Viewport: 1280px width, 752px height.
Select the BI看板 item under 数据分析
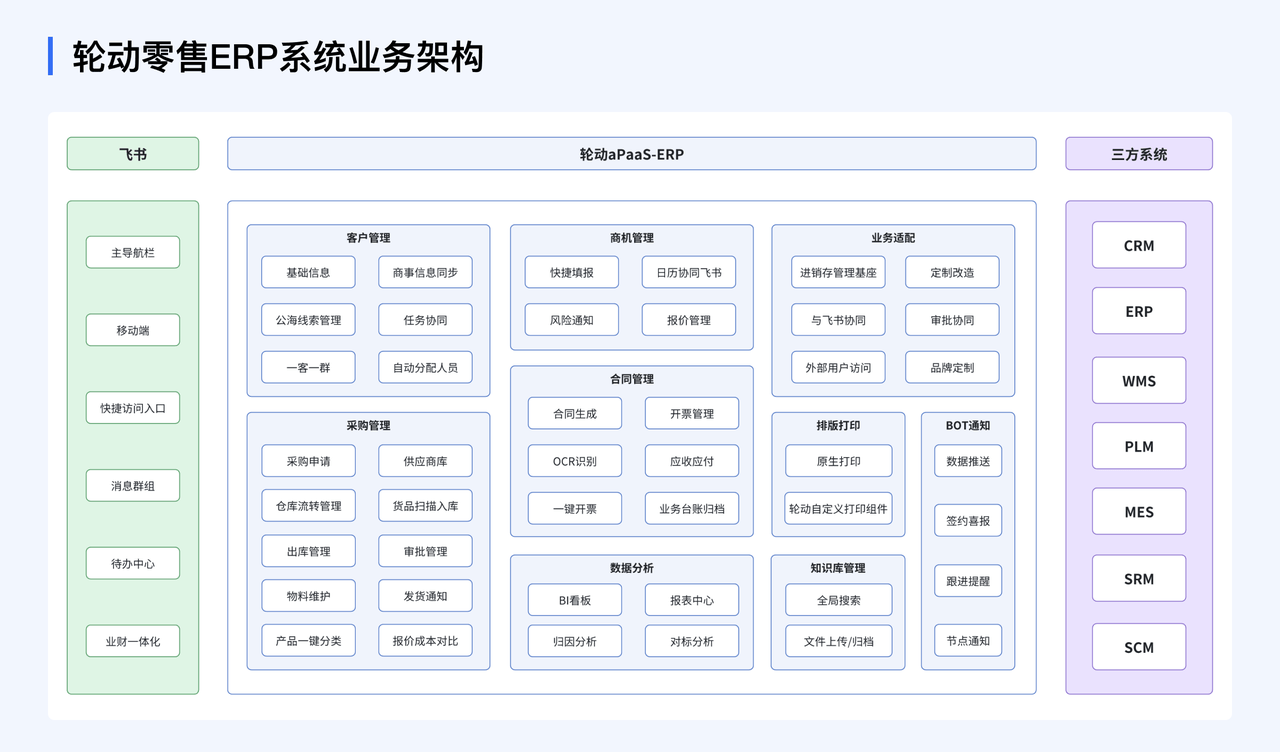pos(574,599)
